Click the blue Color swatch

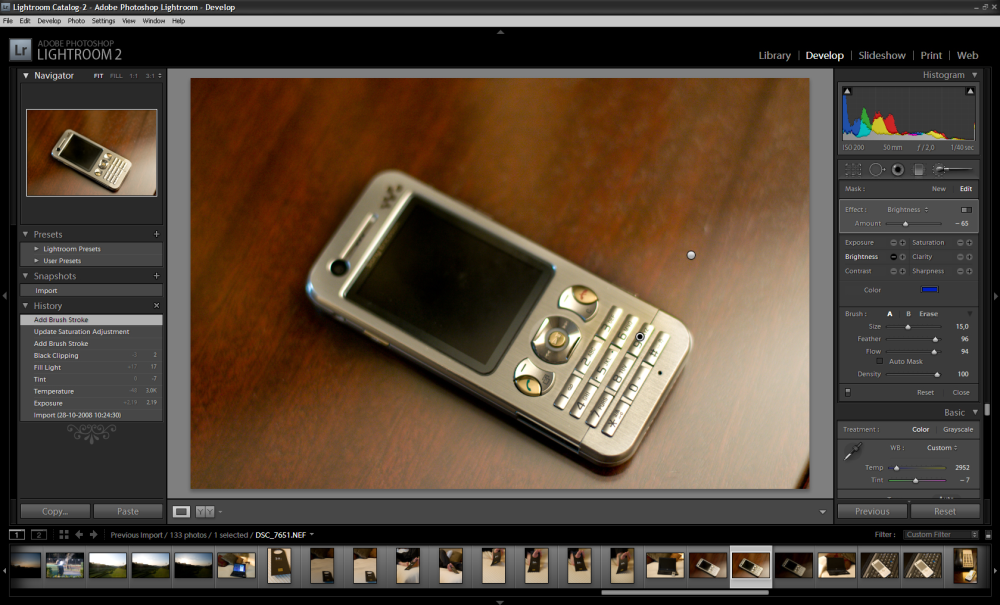pos(929,289)
